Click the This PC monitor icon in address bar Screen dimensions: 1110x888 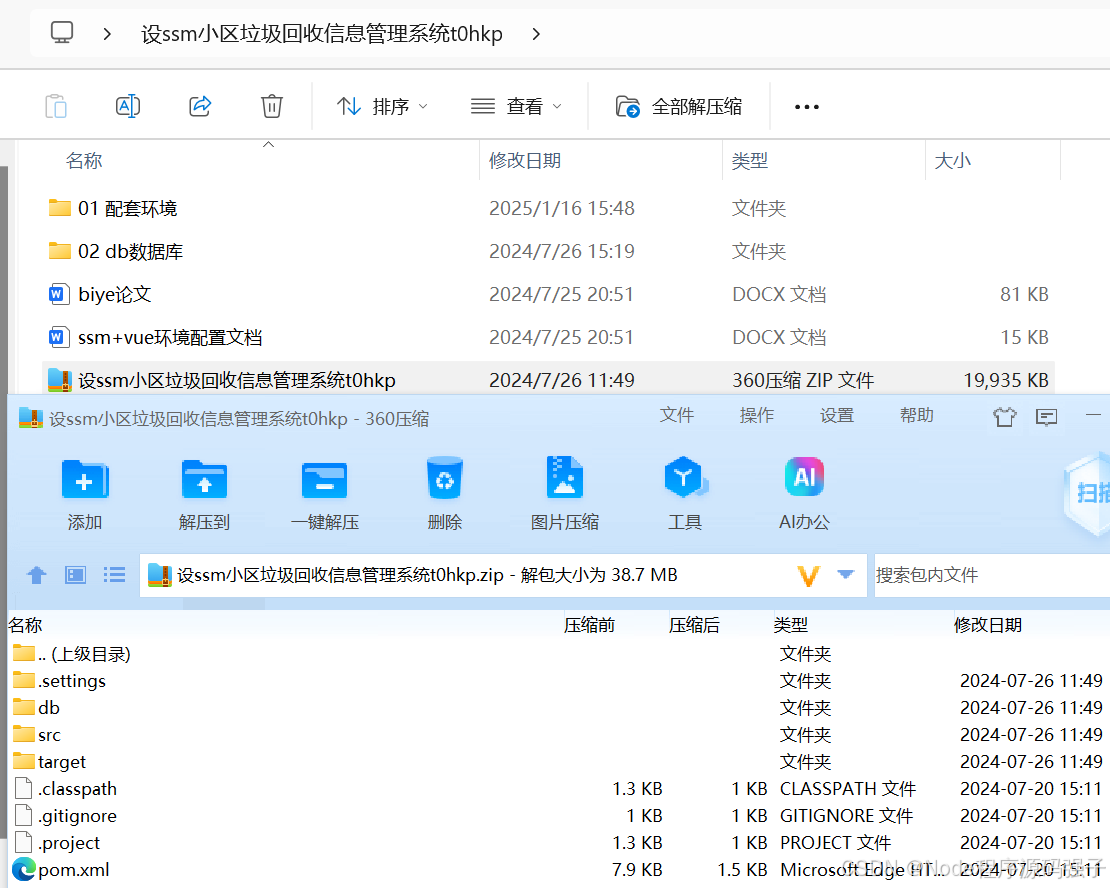tap(62, 33)
